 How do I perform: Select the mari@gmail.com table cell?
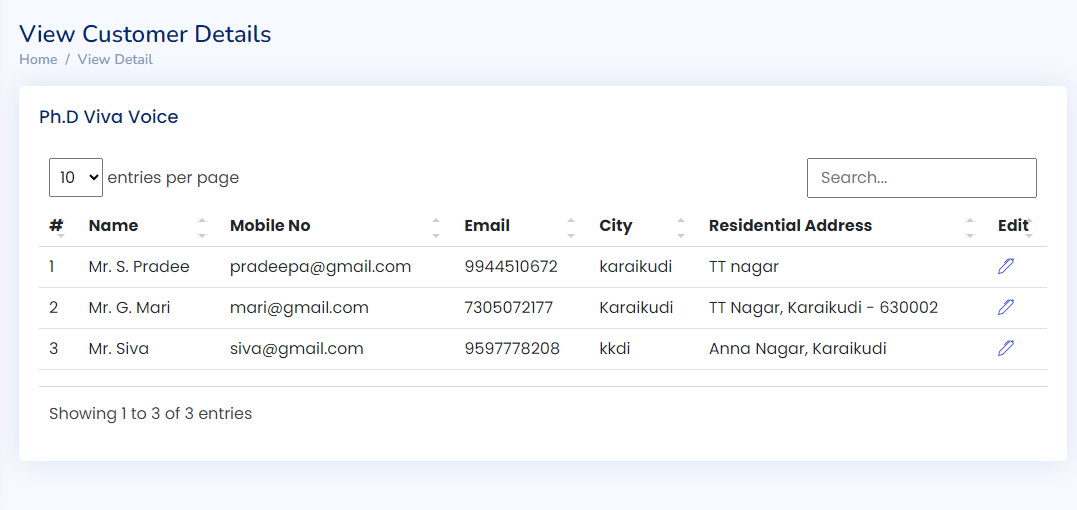pyautogui.click(x=299, y=308)
